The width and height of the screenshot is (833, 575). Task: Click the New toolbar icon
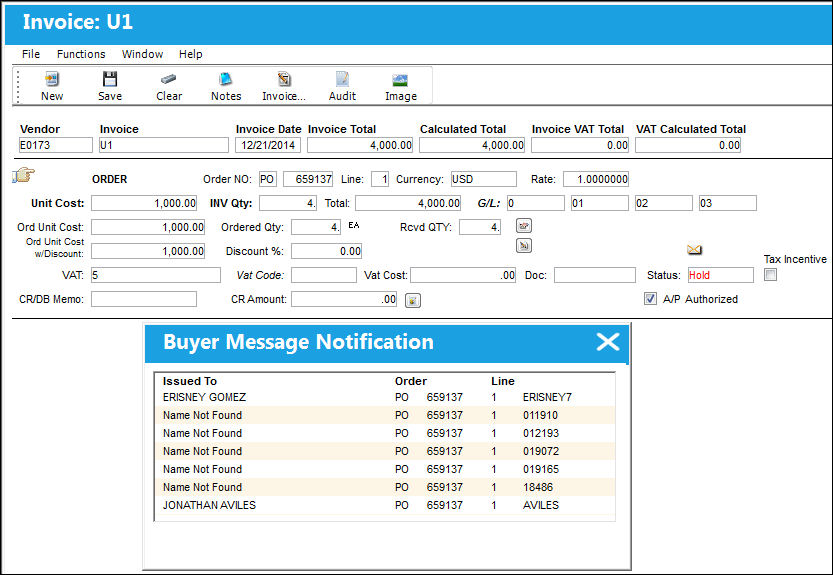tap(52, 80)
